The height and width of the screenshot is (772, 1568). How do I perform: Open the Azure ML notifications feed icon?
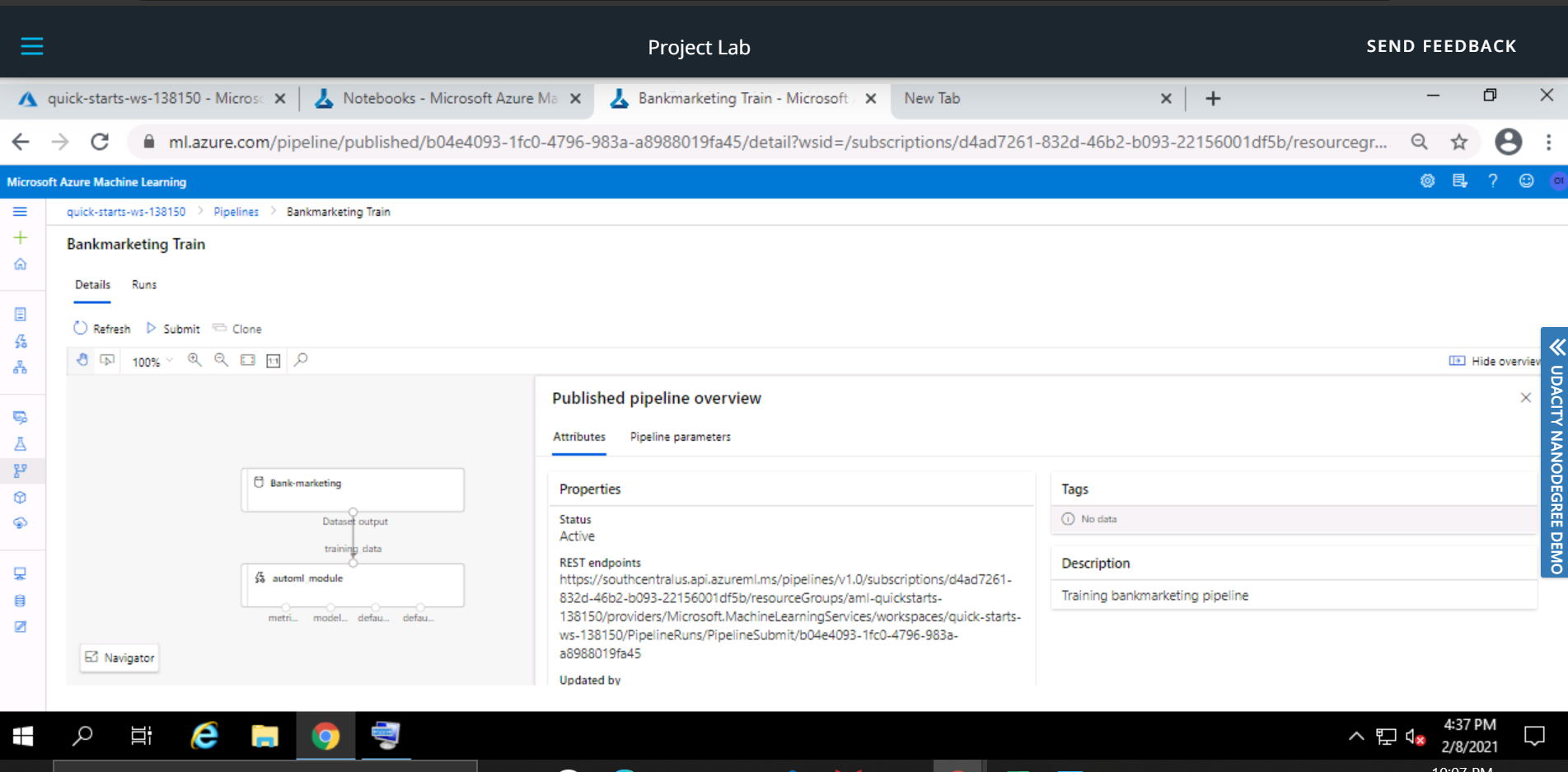pyautogui.click(x=1459, y=181)
